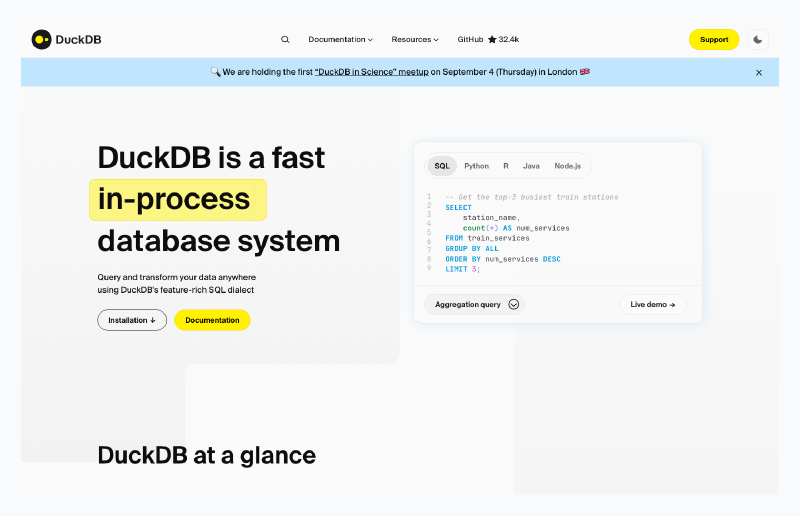Open search with the magnifier icon
The height and width of the screenshot is (516, 800).
[285, 40]
